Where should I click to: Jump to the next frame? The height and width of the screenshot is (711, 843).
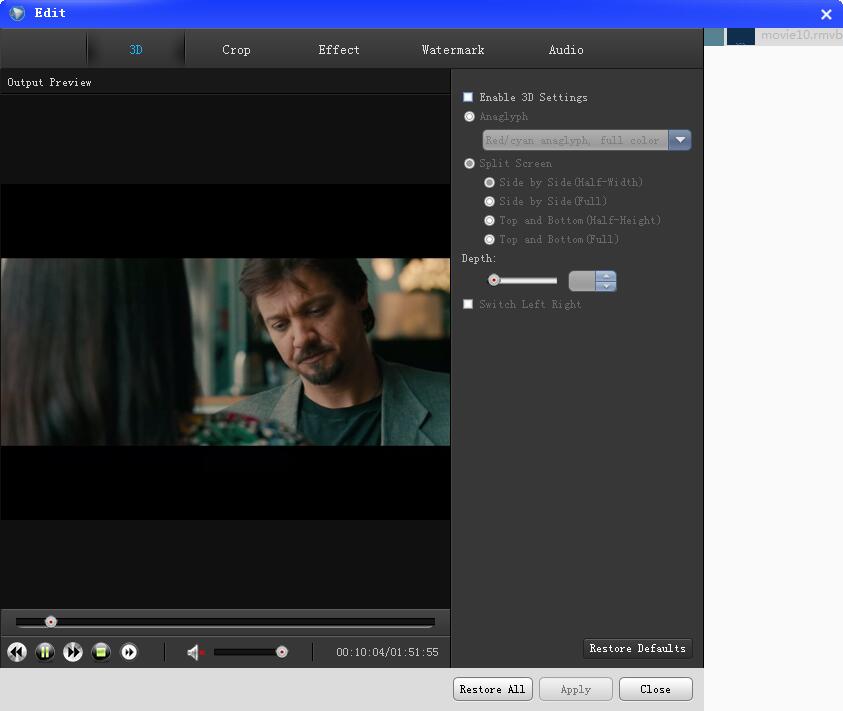(129, 652)
